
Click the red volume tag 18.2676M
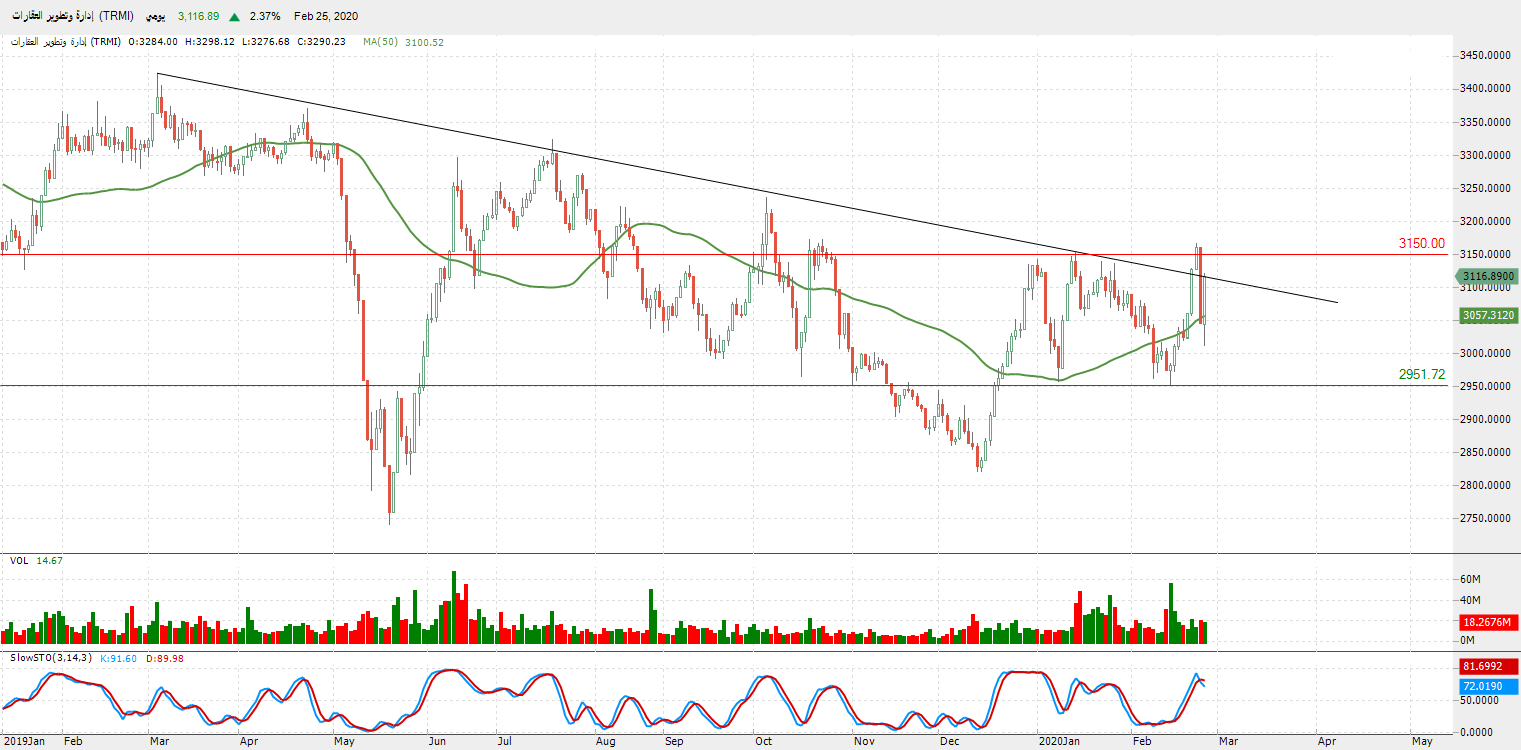(1488, 621)
